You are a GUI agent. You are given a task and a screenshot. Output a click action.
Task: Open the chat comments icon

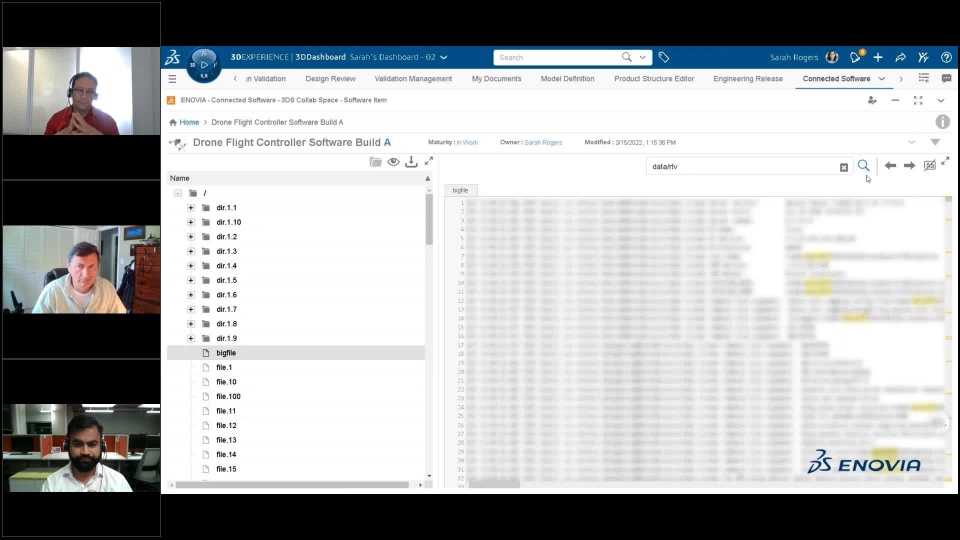point(946,78)
